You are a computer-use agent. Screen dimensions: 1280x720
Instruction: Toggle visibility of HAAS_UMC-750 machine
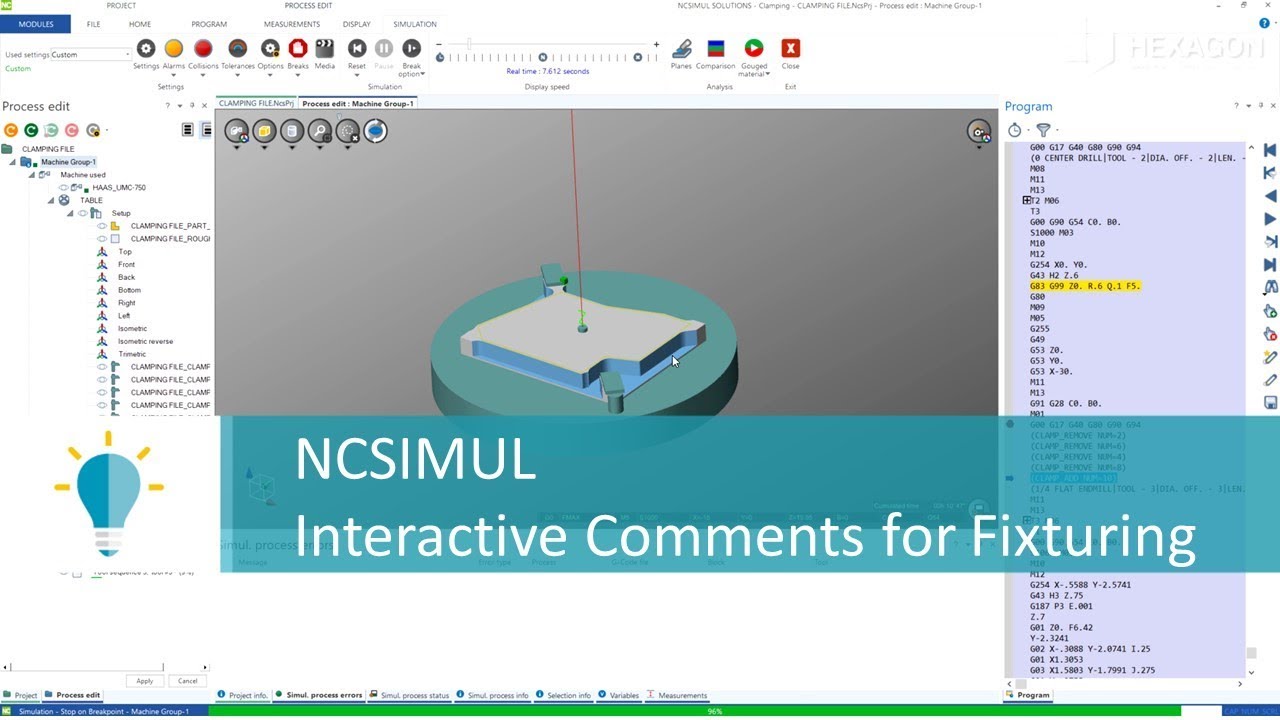click(64, 187)
